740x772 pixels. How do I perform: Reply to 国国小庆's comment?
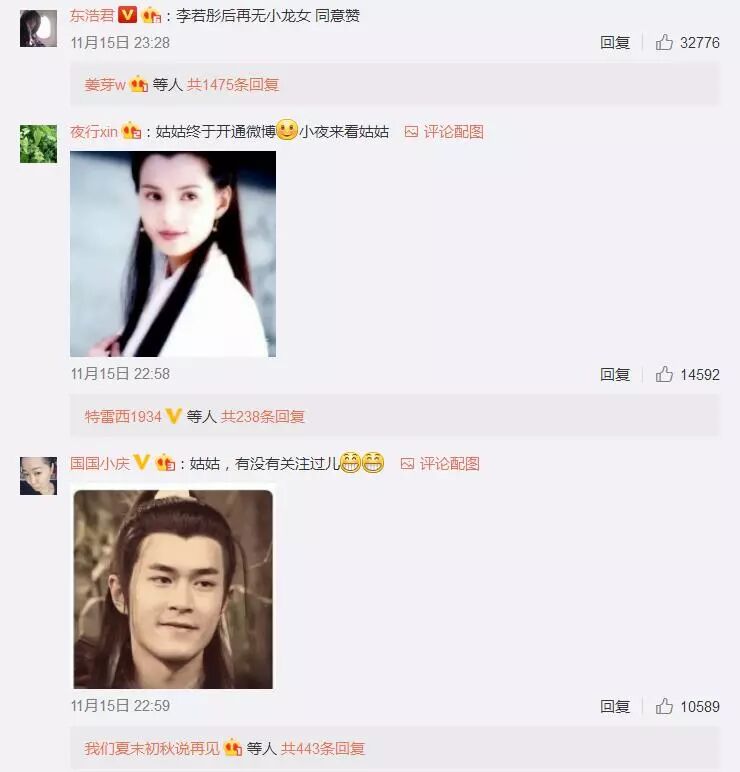[614, 706]
